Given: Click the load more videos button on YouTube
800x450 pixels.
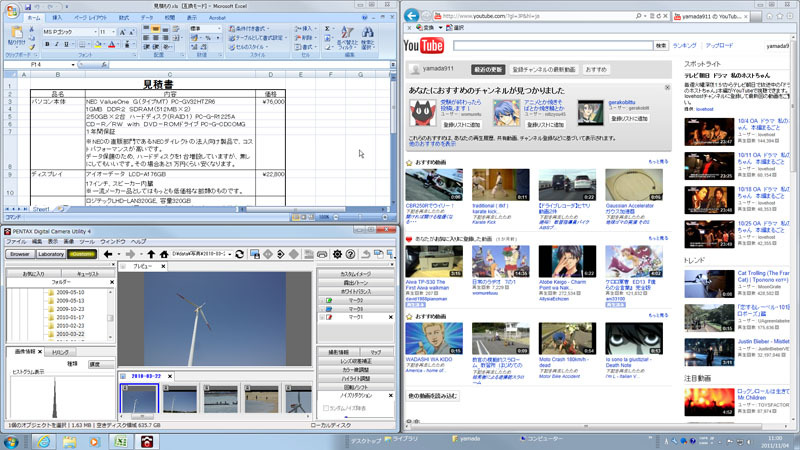Looking at the screenshot, I should point(433,396).
